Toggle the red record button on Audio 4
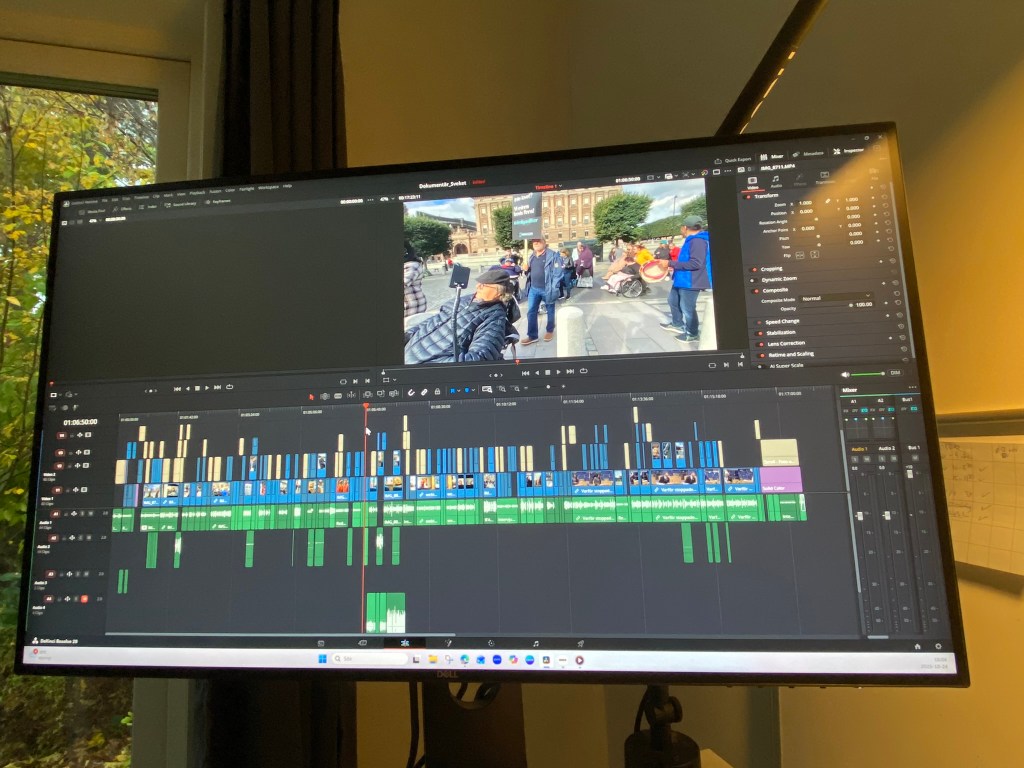 pyautogui.click(x=84, y=599)
